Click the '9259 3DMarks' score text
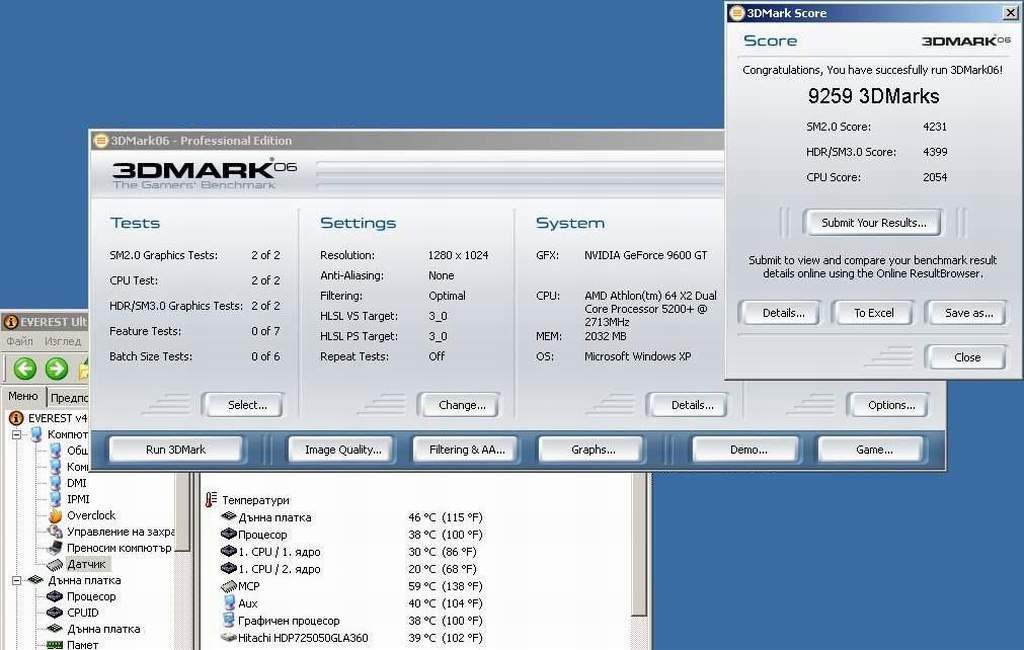The width and height of the screenshot is (1024, 650). tap(873, 97)
